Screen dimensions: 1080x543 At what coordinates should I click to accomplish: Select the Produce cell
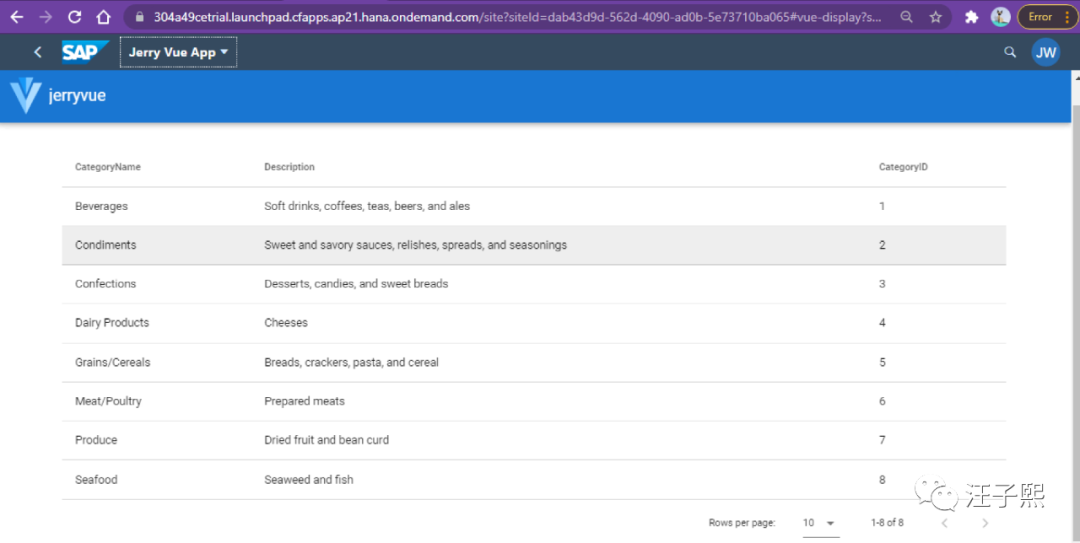click(x=96, y=440)
